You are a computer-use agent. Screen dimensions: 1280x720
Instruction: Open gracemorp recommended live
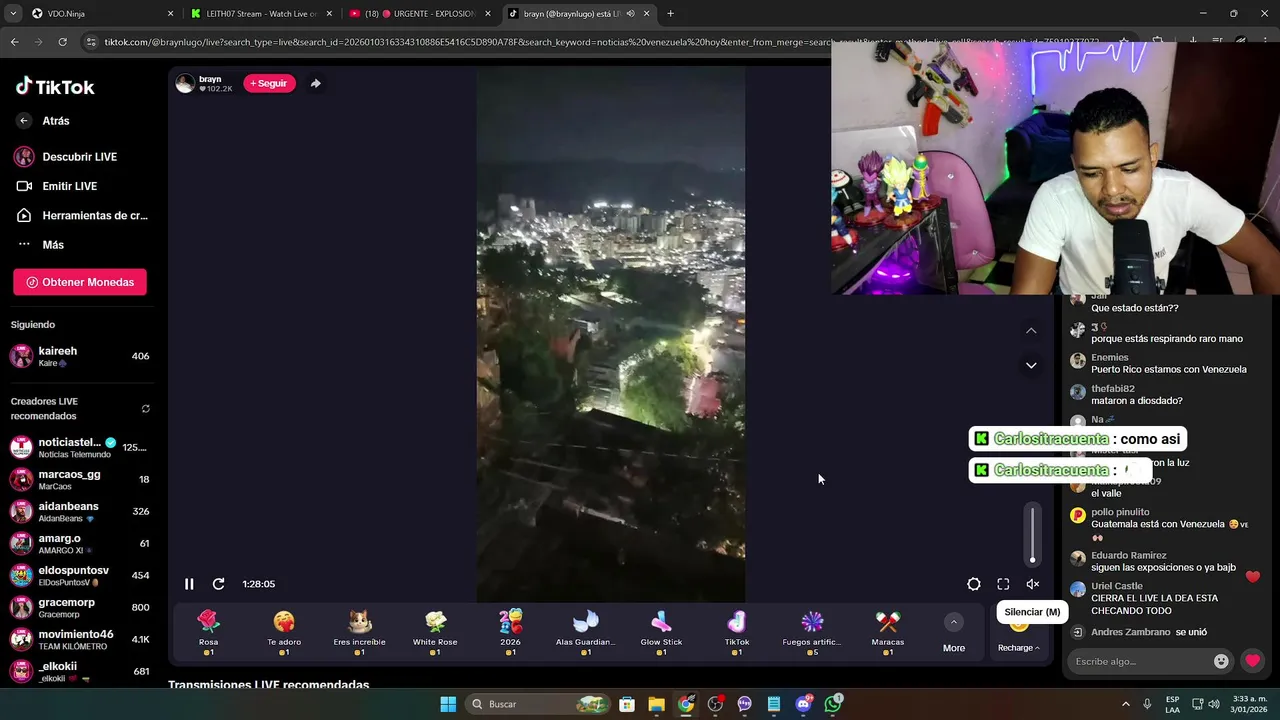[x=80, y=607]
